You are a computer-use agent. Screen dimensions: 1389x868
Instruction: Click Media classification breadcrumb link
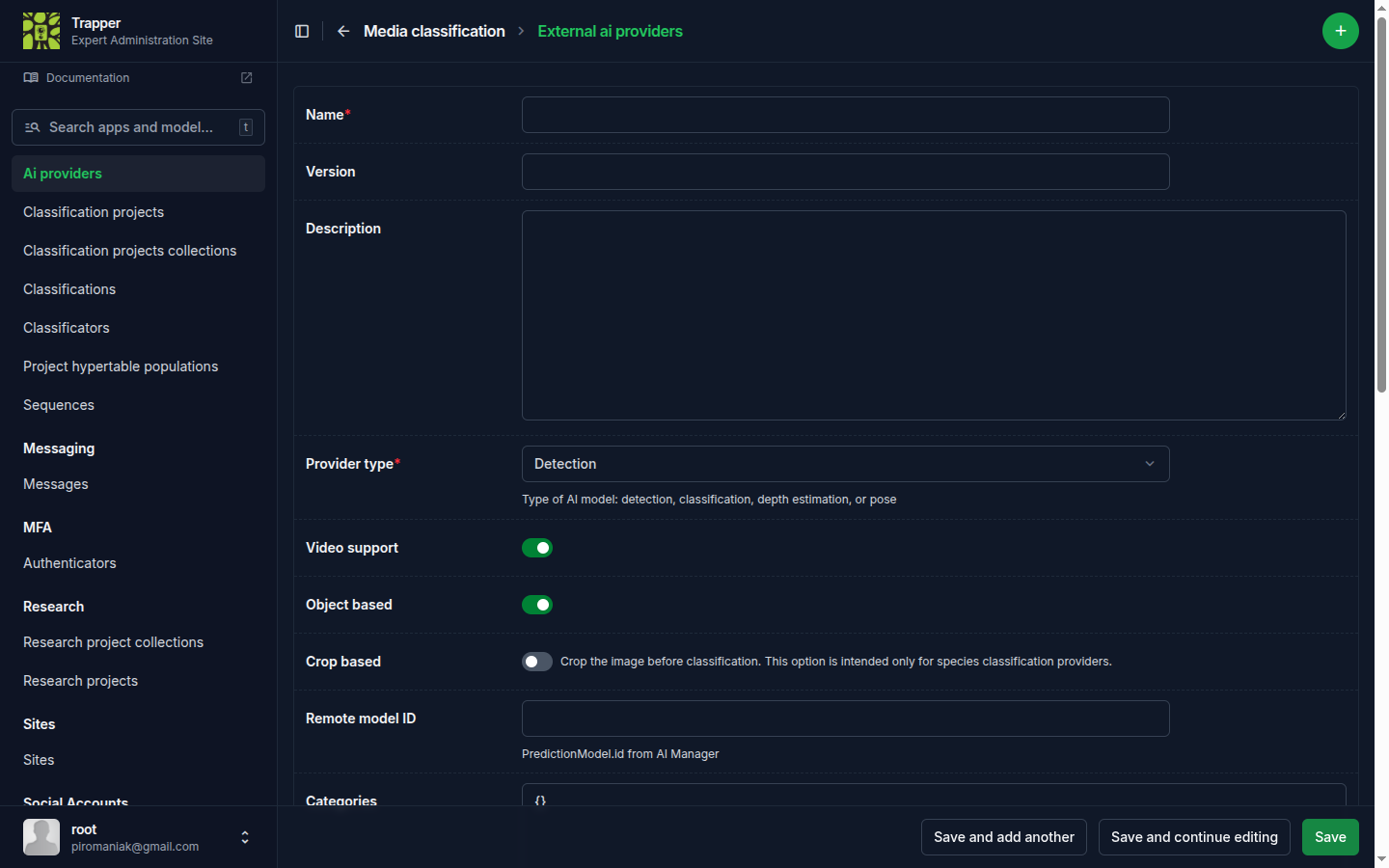pos(434,31)
